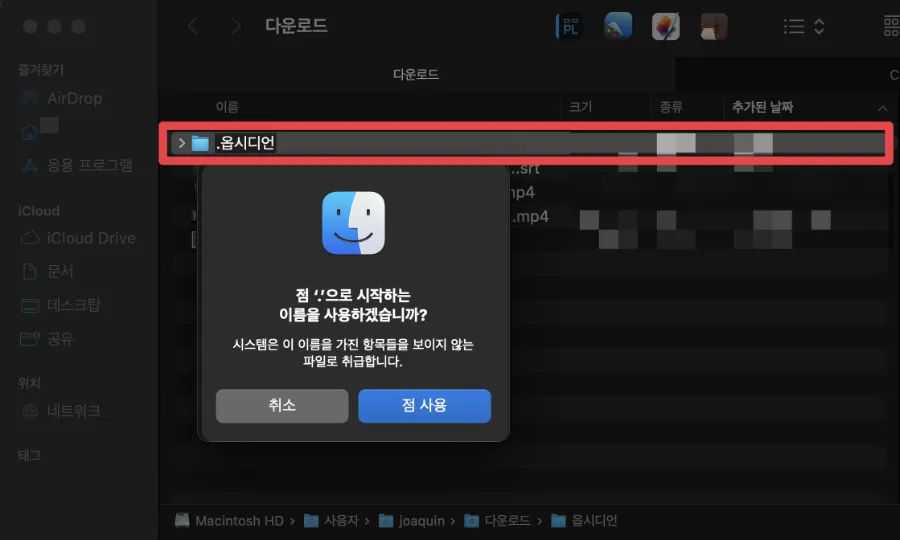
Task: Click the 즐겨찾기 sidebar section header
Action: (41, 70)
